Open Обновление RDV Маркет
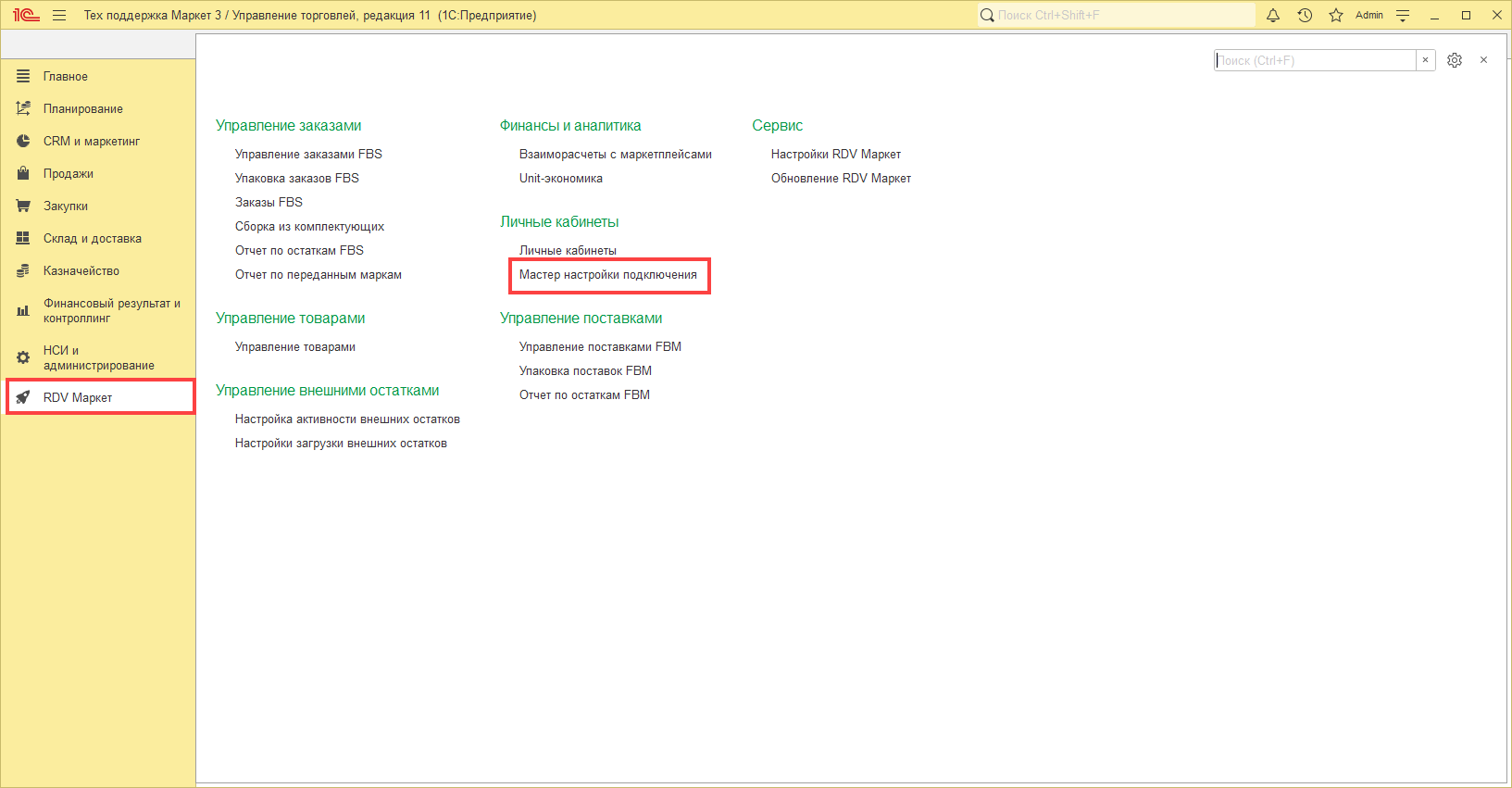 [841, 178]
